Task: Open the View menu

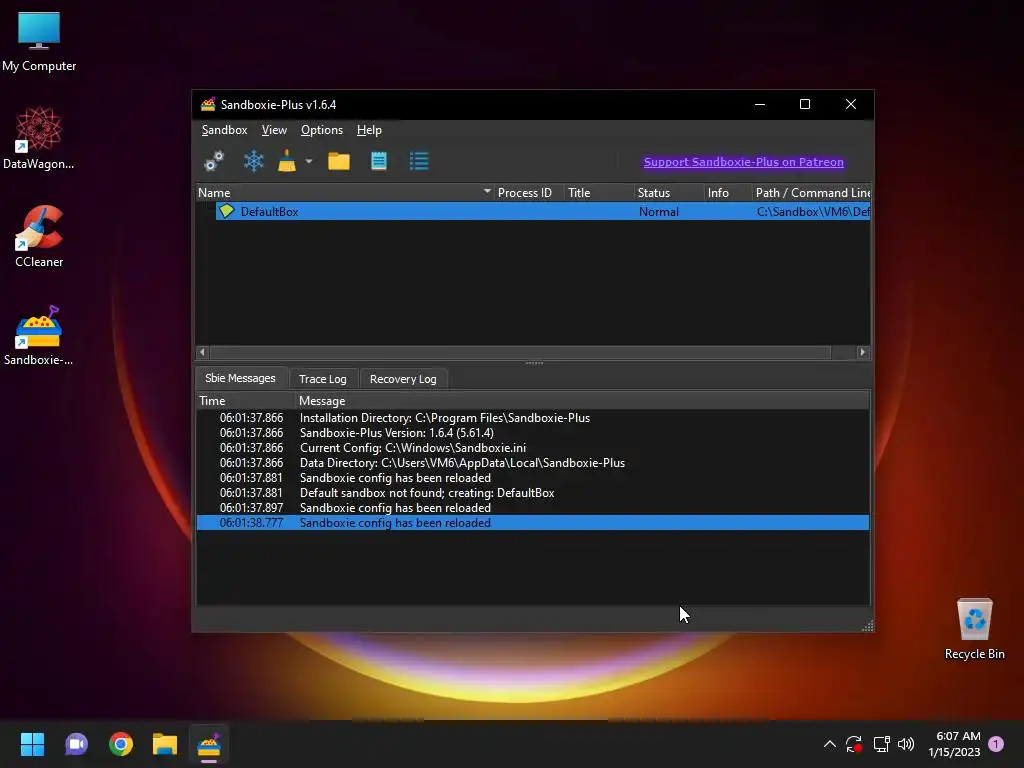Action: click(x=274, y=130)
